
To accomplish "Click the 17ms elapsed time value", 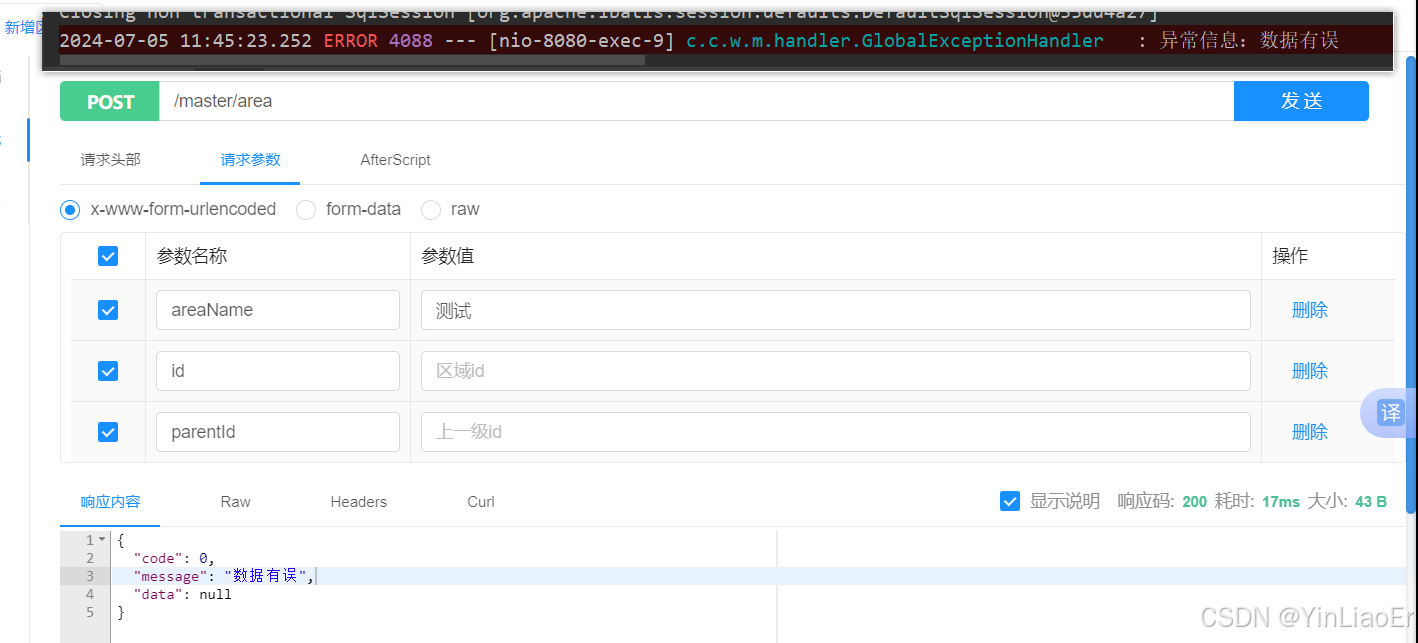I will [x=1281, y=501].
